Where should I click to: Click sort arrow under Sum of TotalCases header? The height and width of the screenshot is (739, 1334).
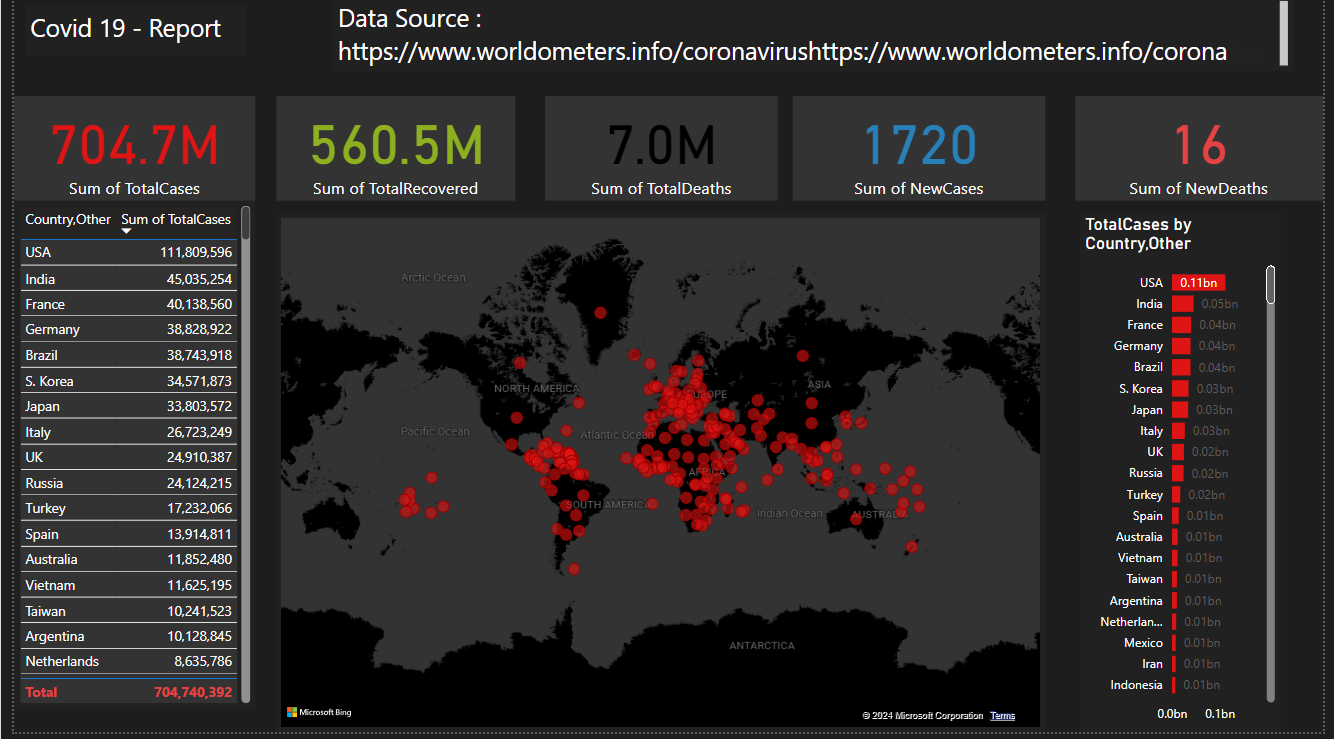127,232
